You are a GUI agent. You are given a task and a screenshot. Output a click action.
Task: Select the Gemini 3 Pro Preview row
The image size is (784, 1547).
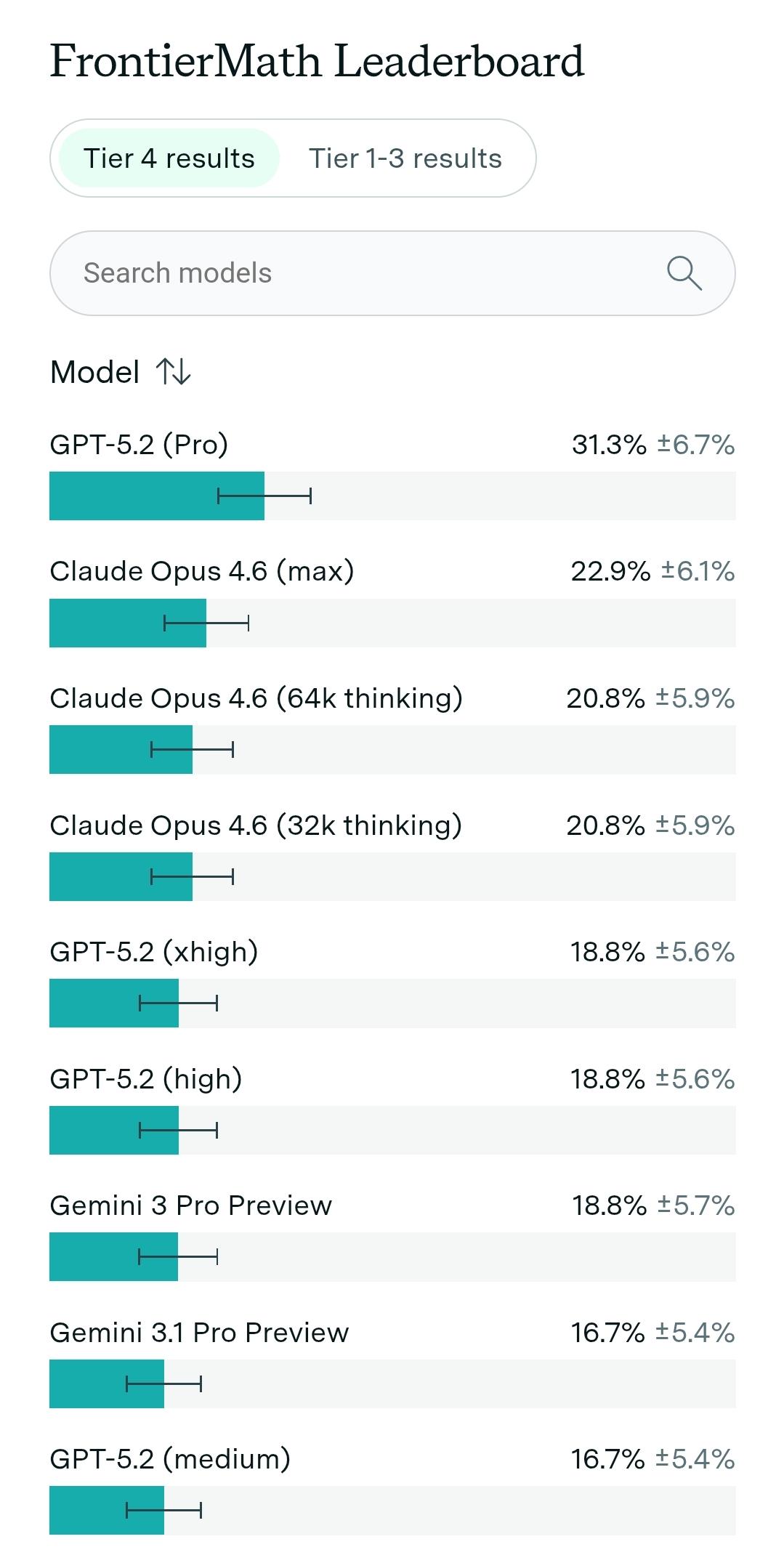tap(191, 1205)
